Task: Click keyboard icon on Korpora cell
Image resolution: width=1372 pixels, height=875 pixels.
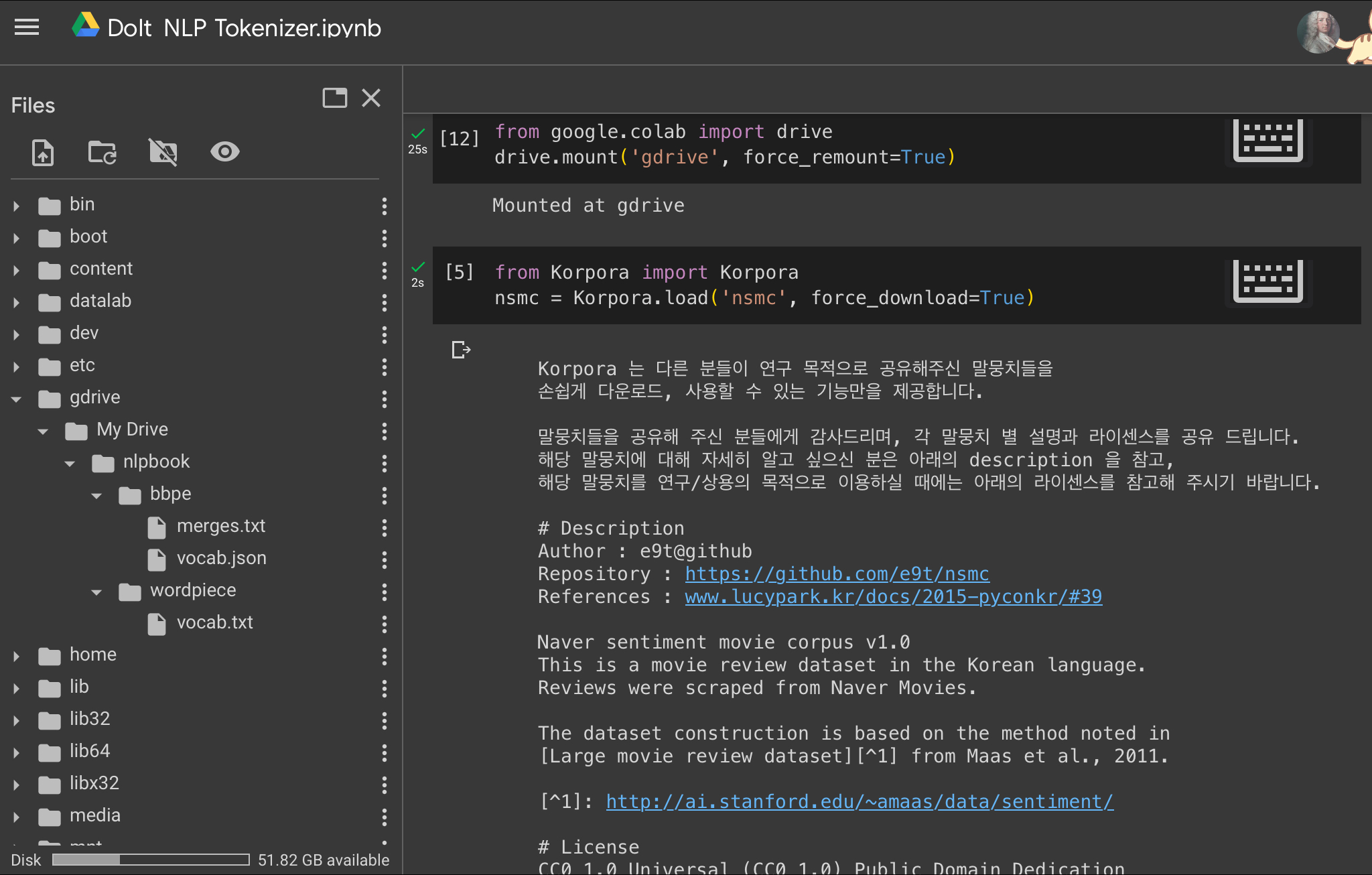Action: coord(1267,281)
